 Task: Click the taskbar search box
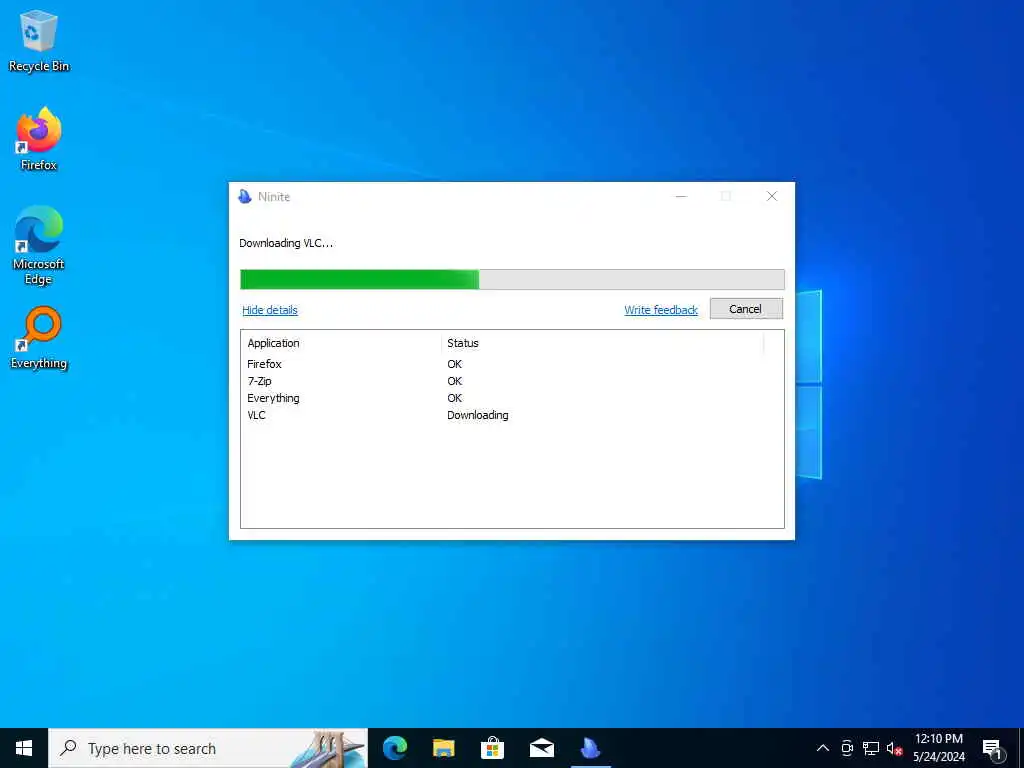208,748
